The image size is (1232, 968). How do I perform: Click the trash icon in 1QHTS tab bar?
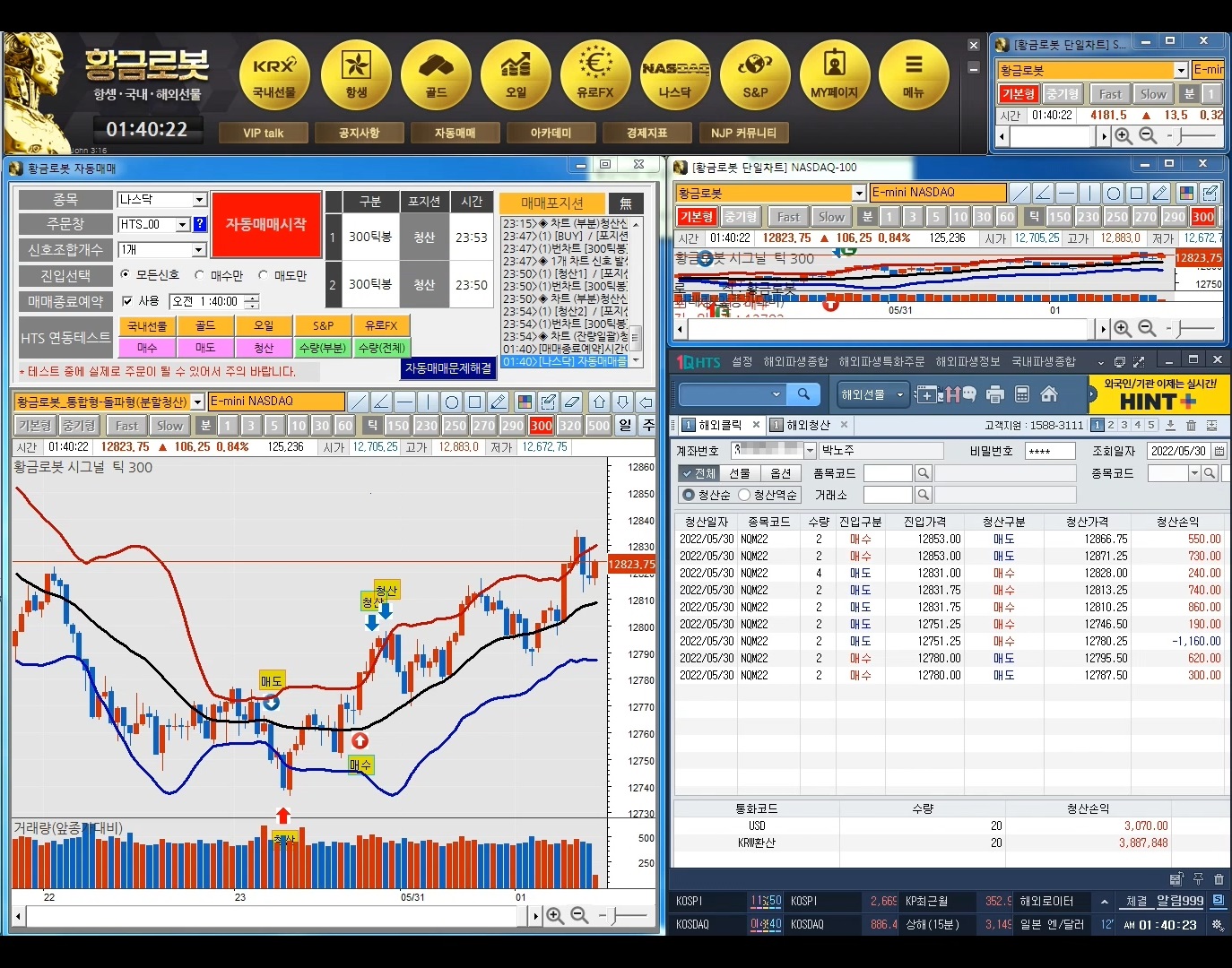click(x=1191, y=425)
